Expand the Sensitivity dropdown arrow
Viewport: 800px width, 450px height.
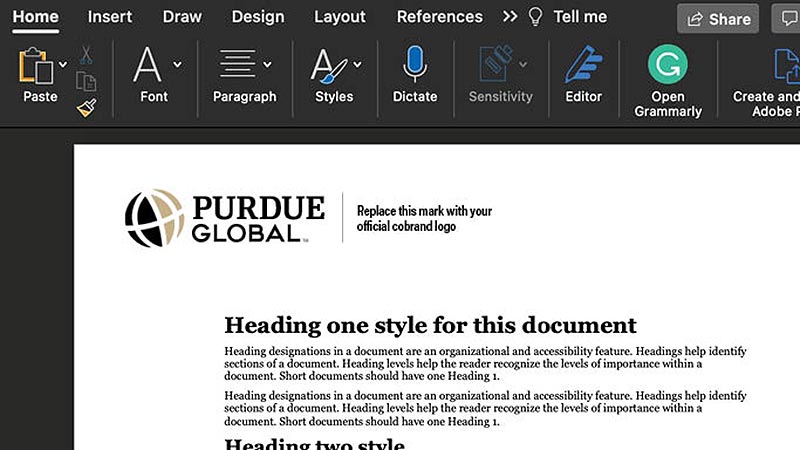pos(523,64)
